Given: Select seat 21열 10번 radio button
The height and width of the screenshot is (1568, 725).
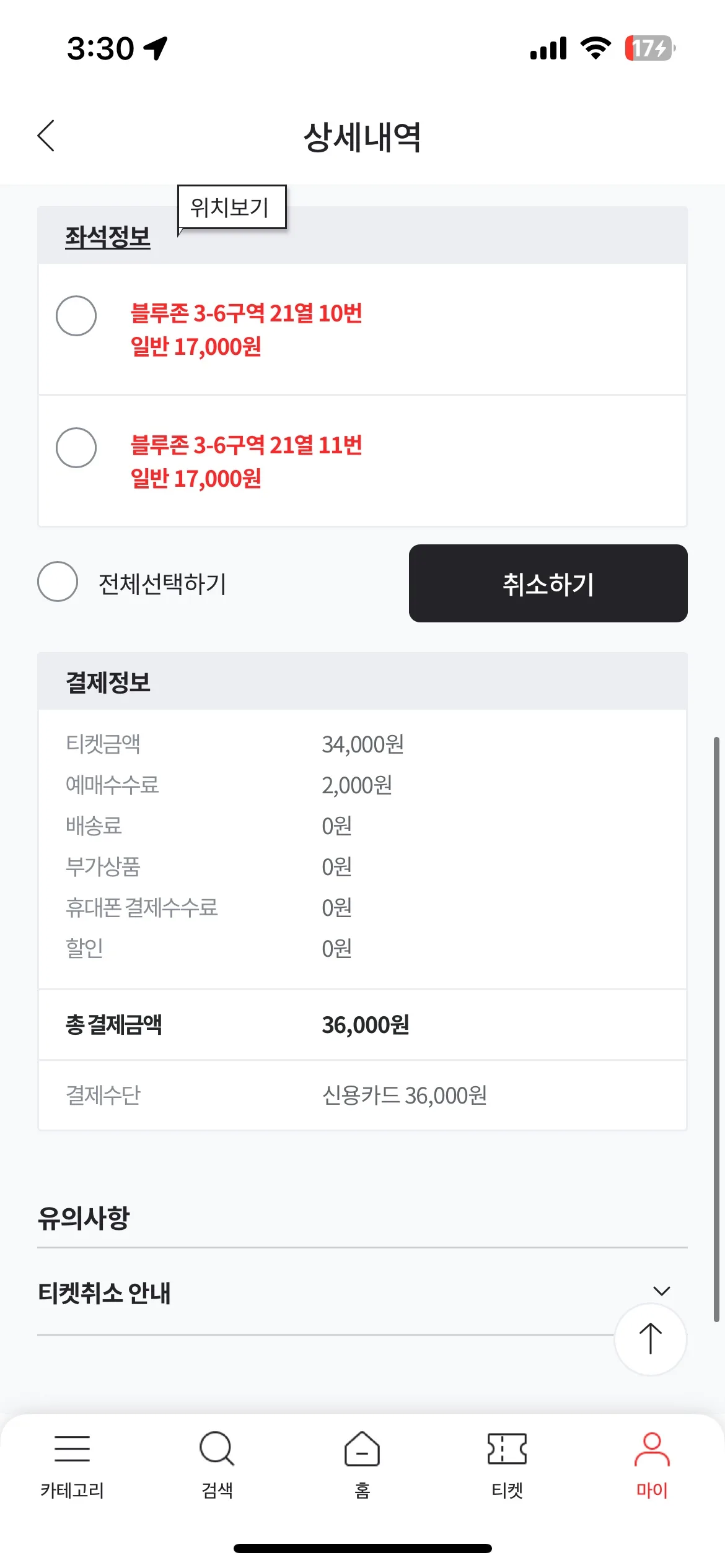Looking at the screenshot, I should [76, 316].
